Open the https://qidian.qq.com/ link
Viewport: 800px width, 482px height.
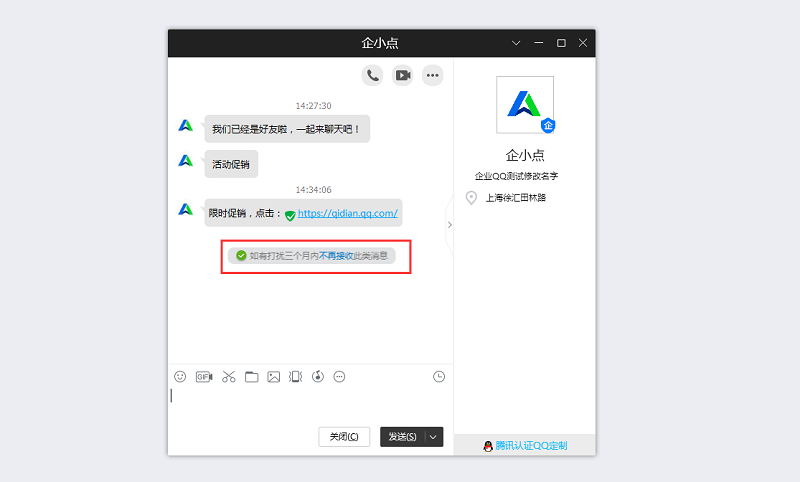tap(347, 213)
